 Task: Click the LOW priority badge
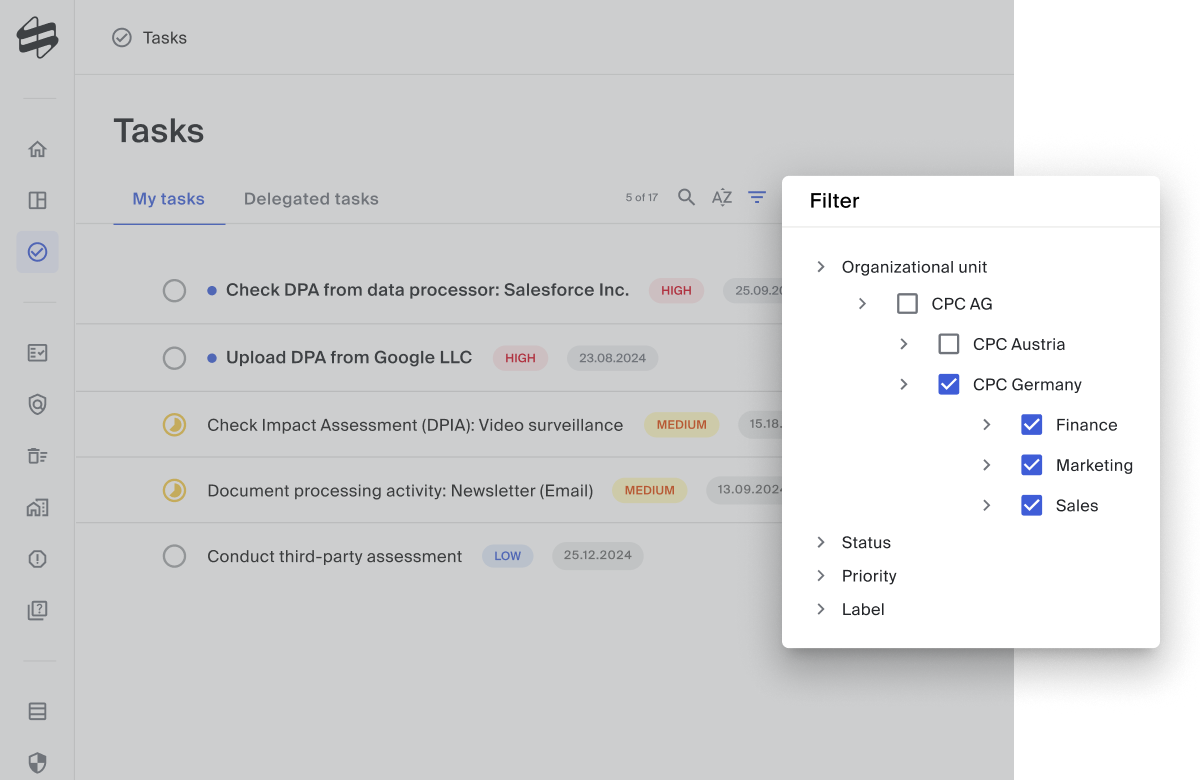click(508, 556)
